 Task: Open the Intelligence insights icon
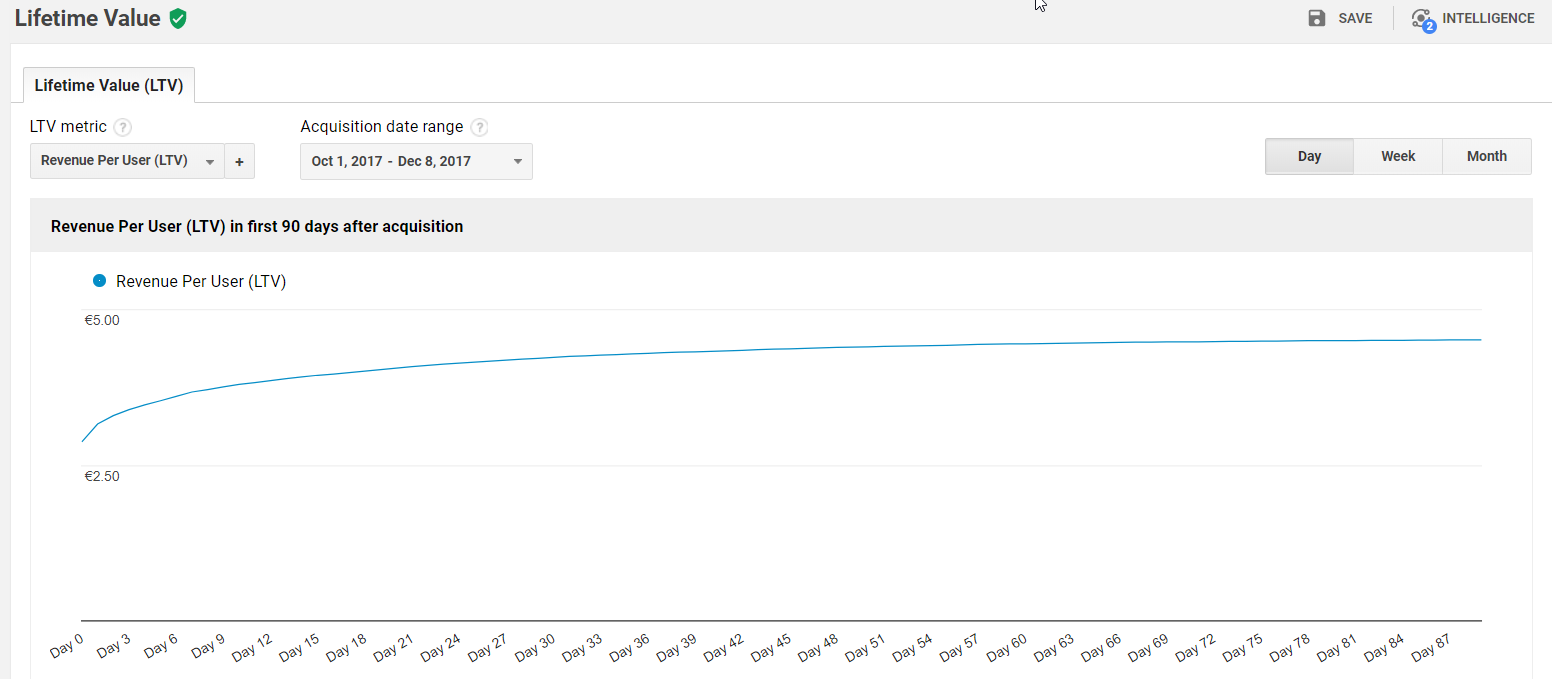point(1422,19)
